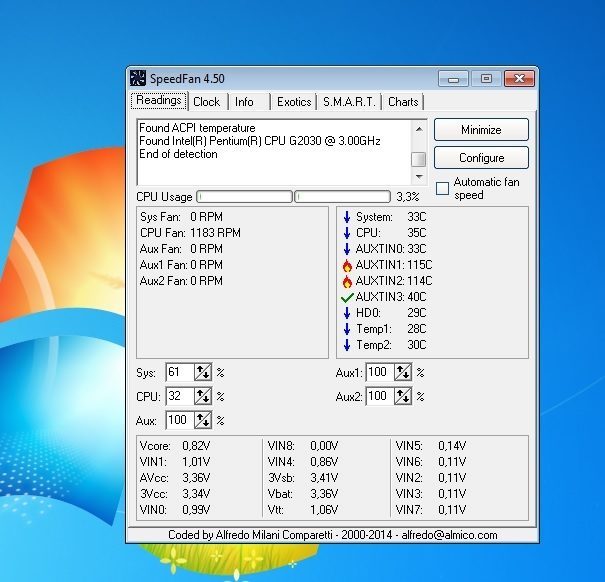The height and width of the screenshot is (582, 605).
Task: Click the second CPU Usage progress bar
Action: tap(343, 196)
